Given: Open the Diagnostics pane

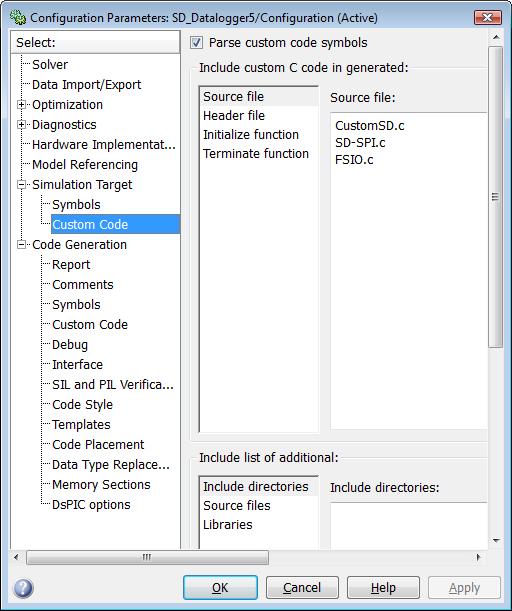Looking at the screenshot, I should click(x=64, y=124).
